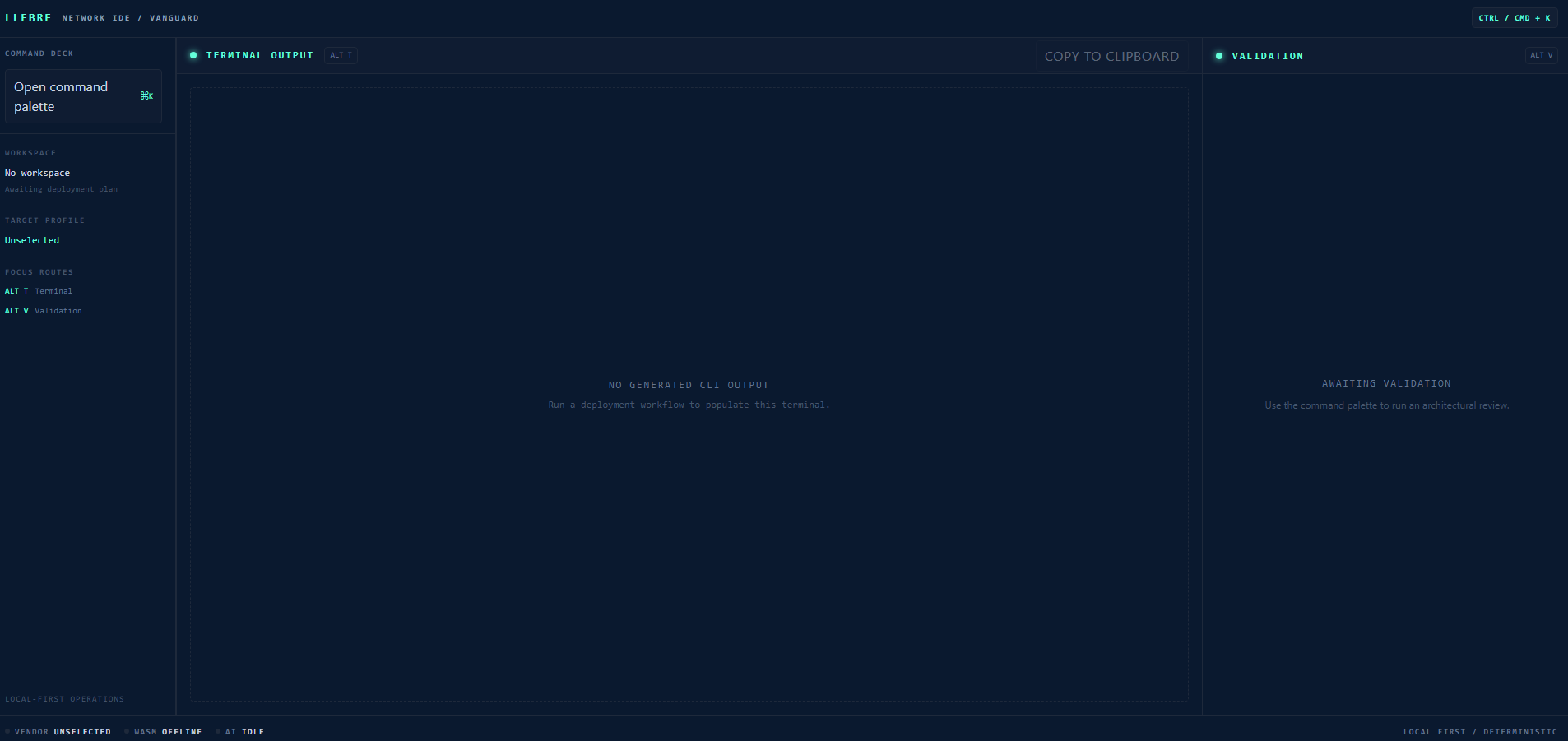Image resolution: width=1568 pixels, height=741 pixels.
Task: Click the Local First / Deterministic status text
Action: 1480,732
